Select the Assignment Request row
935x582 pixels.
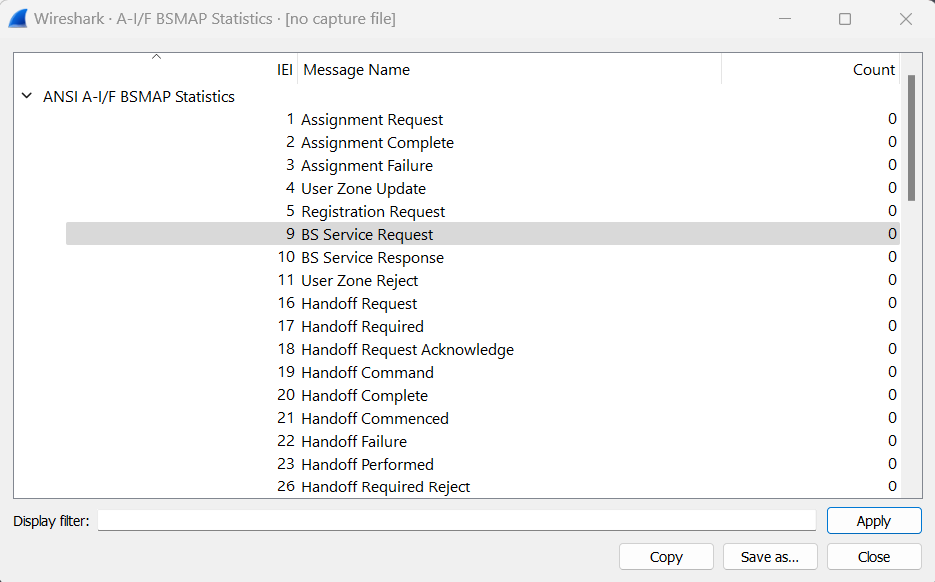pos(372,120)
